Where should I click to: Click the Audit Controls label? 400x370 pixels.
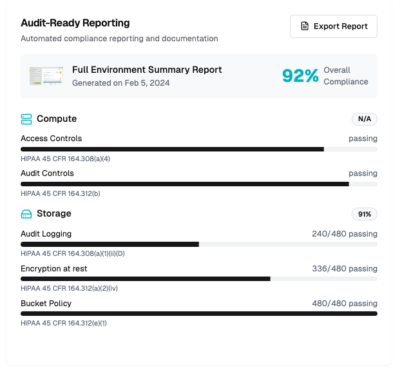pyautogui.click(x=47, y=173)
